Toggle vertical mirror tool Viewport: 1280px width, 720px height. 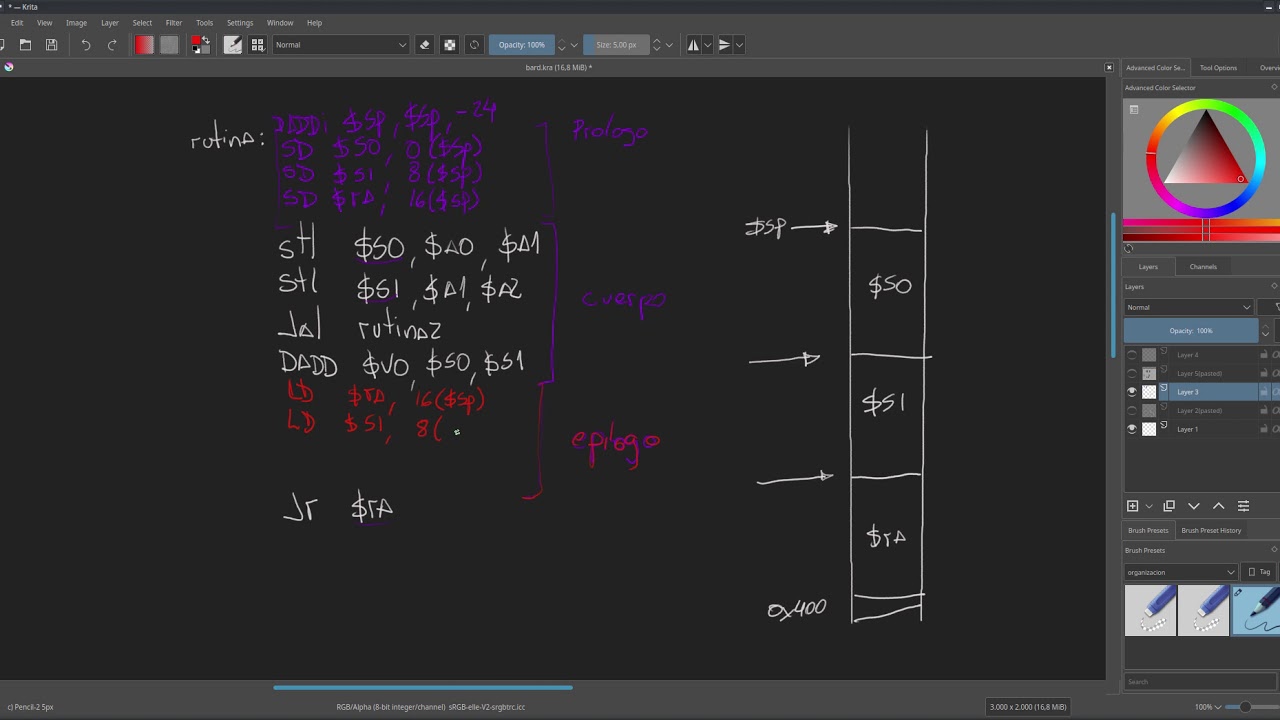724,44
